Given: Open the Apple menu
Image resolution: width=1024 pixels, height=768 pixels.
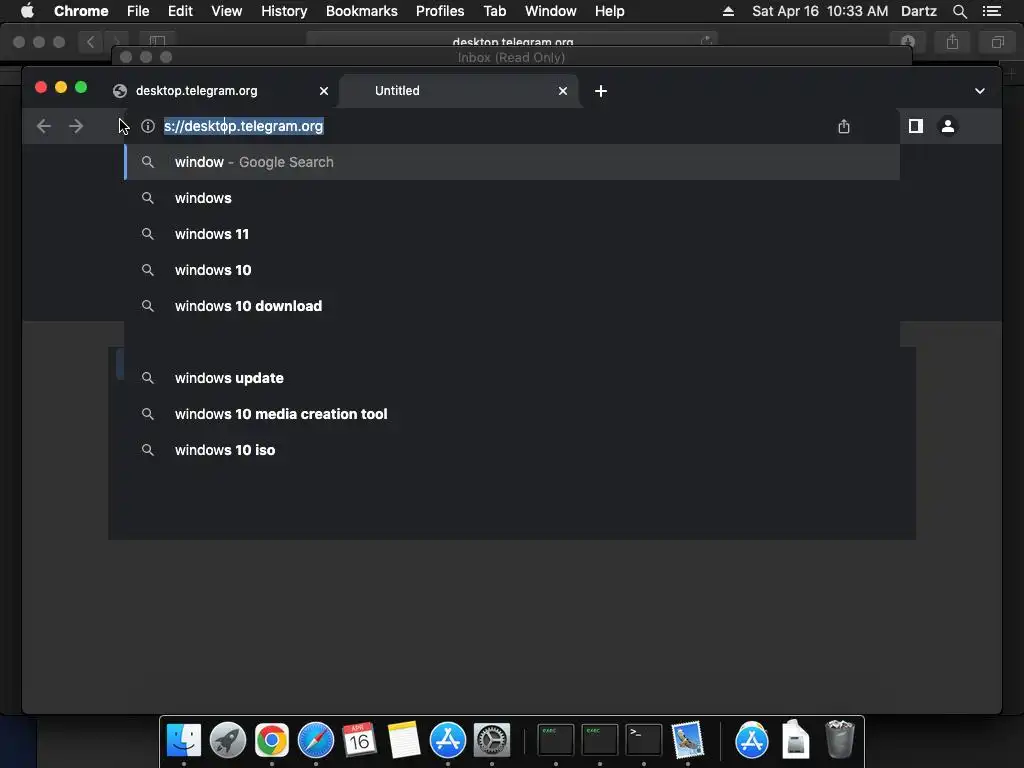Looking at the screenshot, I should pyautogui.click(x=27, y=11).
